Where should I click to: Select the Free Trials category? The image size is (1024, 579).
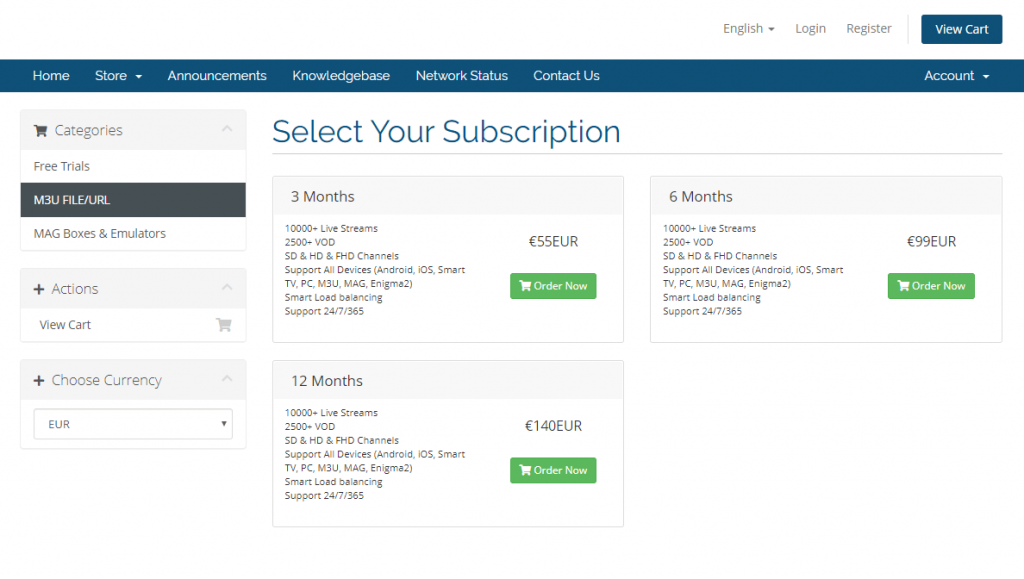coord(133,166)
